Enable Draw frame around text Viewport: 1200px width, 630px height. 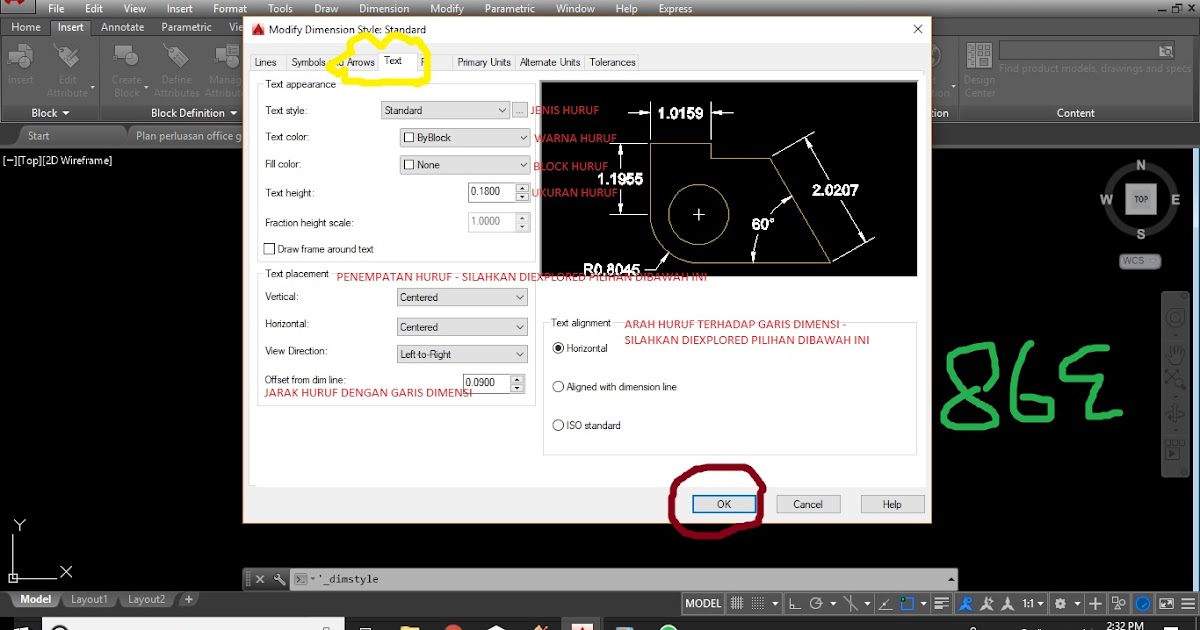click(x=269, y=248)
